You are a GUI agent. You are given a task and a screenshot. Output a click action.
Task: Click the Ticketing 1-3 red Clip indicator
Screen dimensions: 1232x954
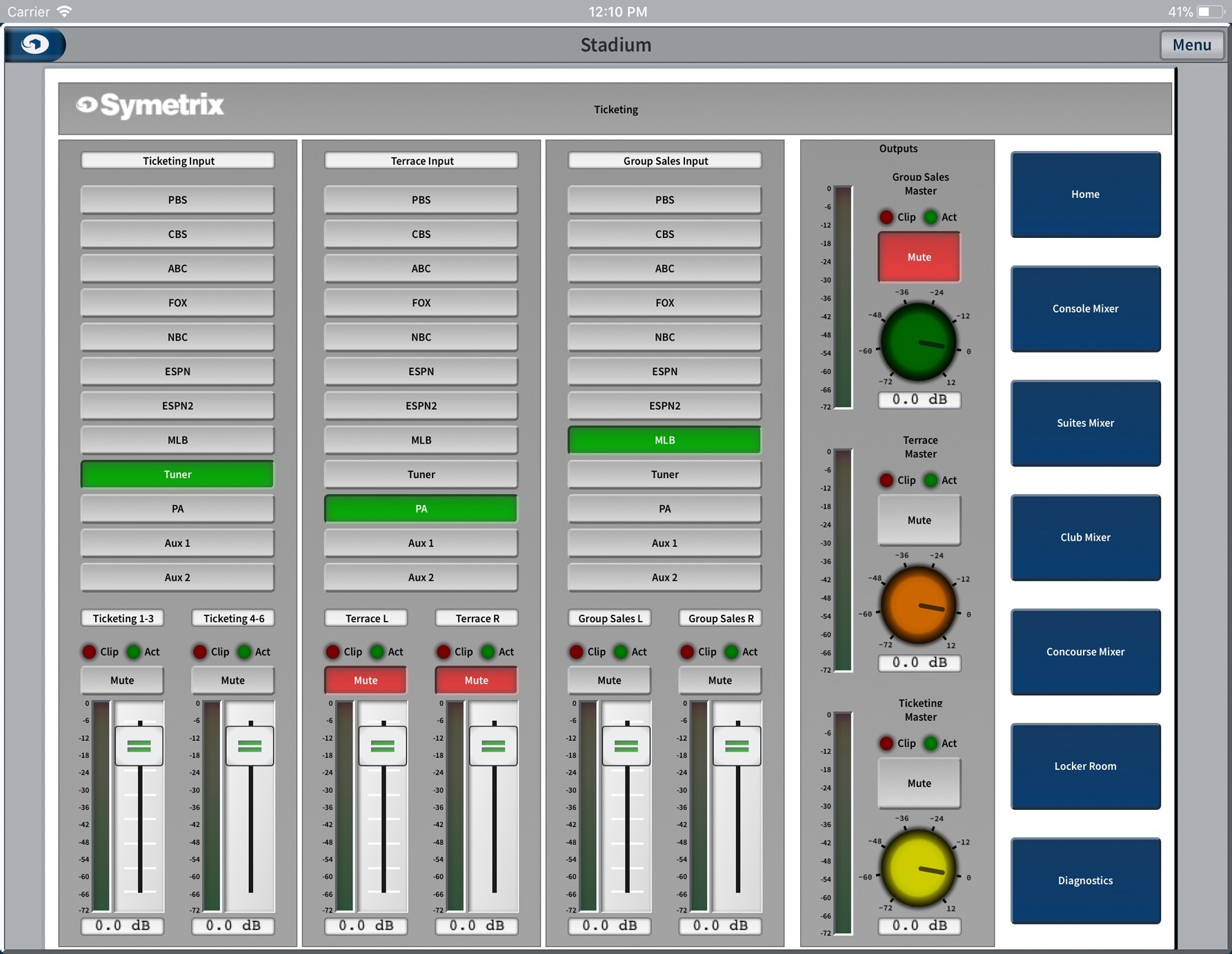point(89,652)
